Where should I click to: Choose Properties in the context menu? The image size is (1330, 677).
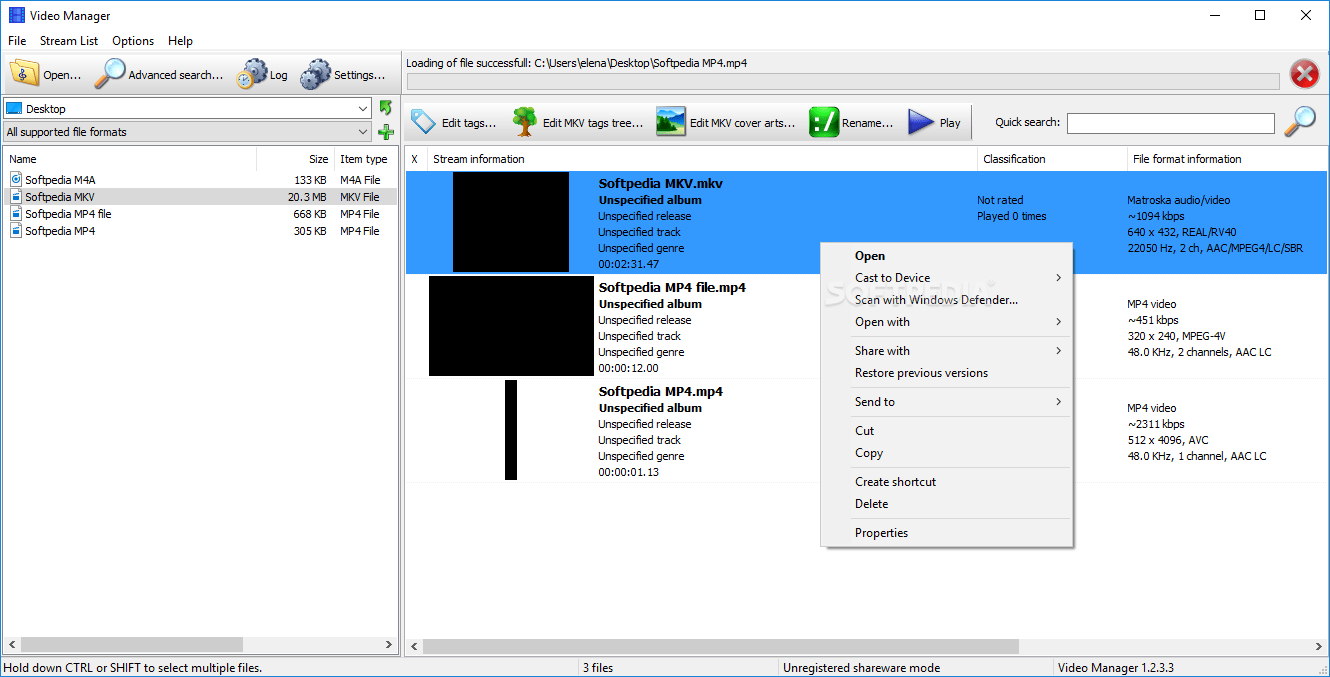(x=881, y=532)
